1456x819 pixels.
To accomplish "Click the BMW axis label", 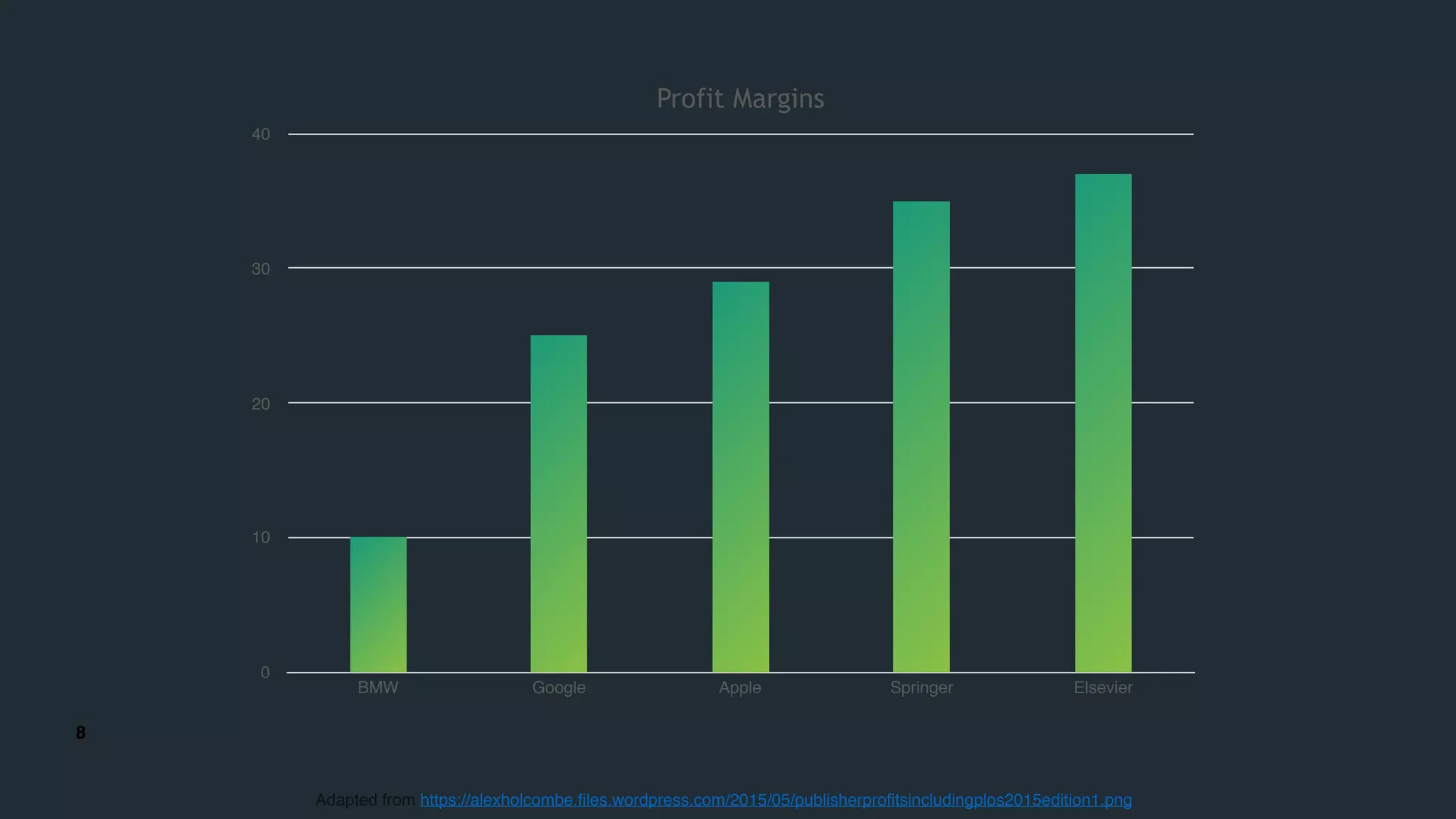I will point(378,688).
